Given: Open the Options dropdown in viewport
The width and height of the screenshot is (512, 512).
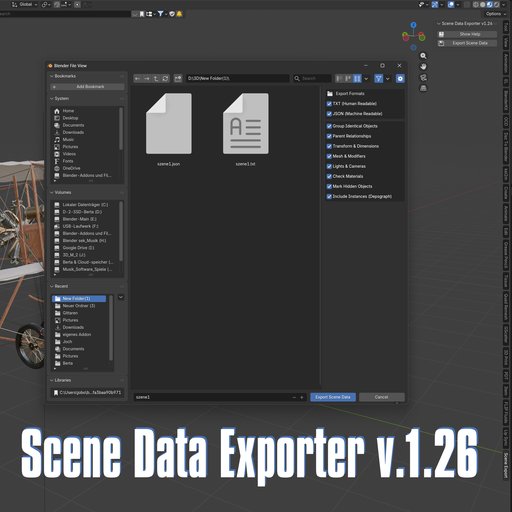Looking at the screenshot, I should pos(496,14).
